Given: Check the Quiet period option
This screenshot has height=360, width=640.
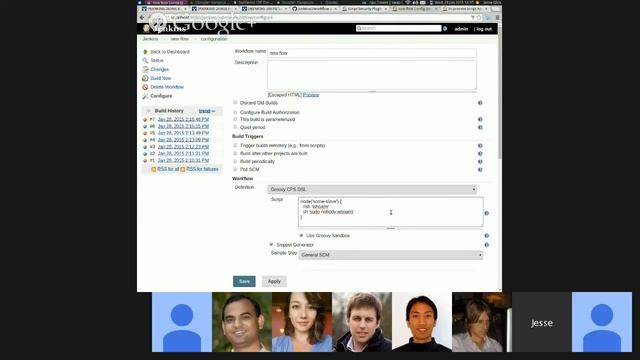Looking at the screenshot, I should coord(235,127).
